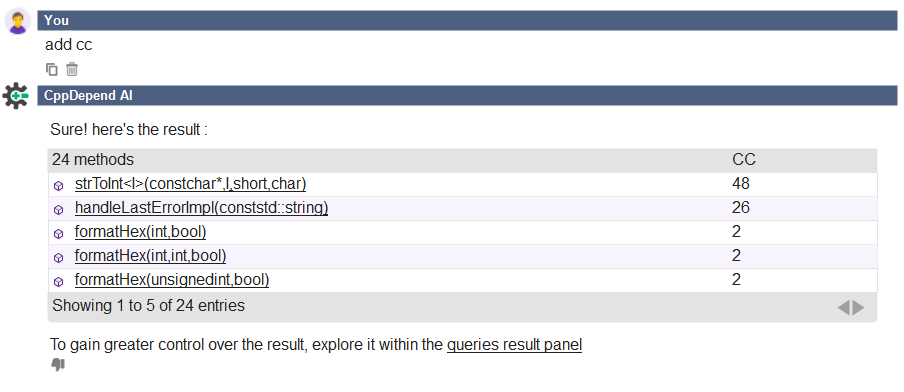The height and width of the screenshot is (392, 904).
Task: Delete the 'add cc' message
Action: point(71,69)
